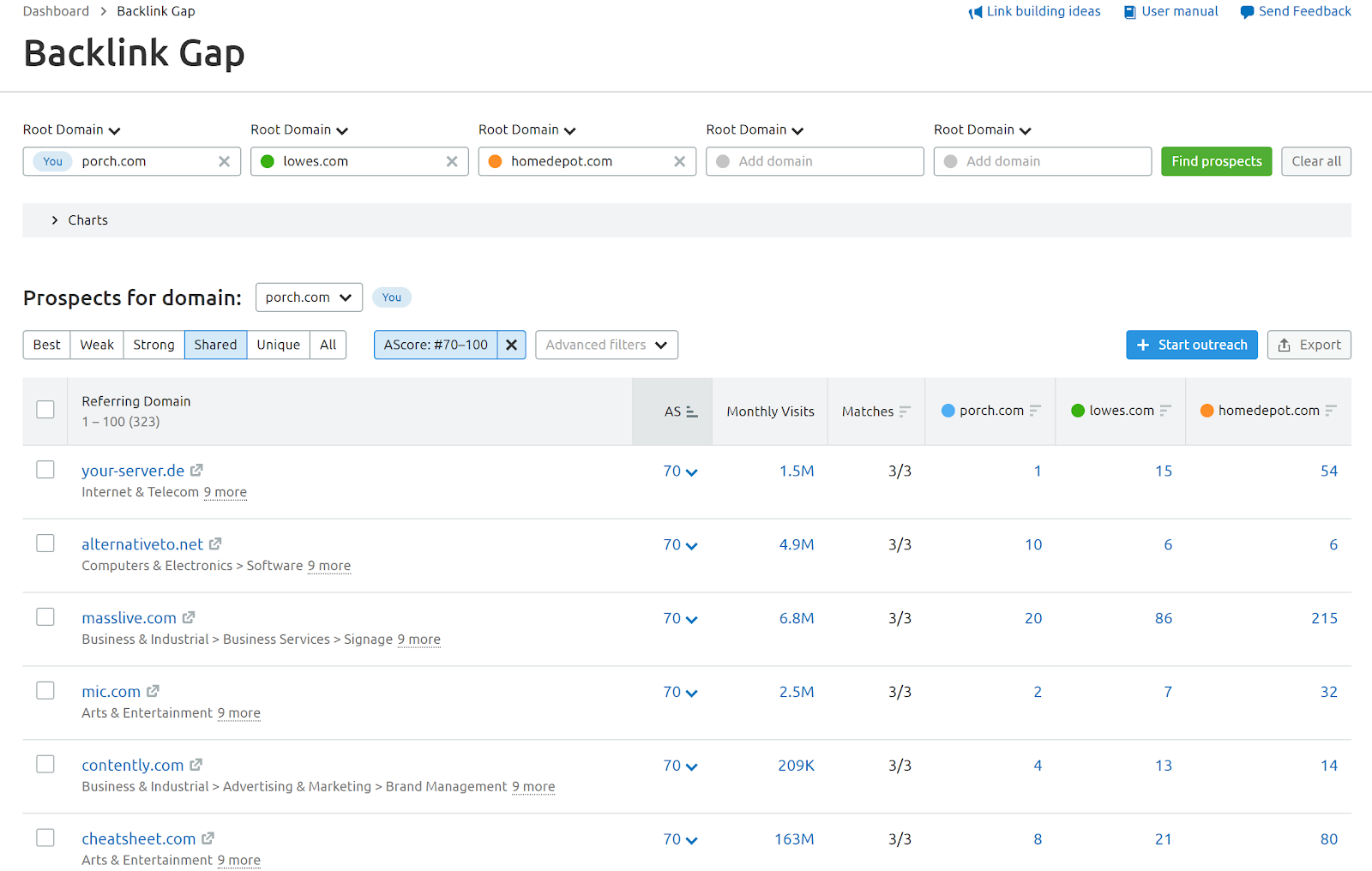Remove the AScore #70–100 filter
The height and width of the screenshot is (871, 1372).
(x=511, y=345)
